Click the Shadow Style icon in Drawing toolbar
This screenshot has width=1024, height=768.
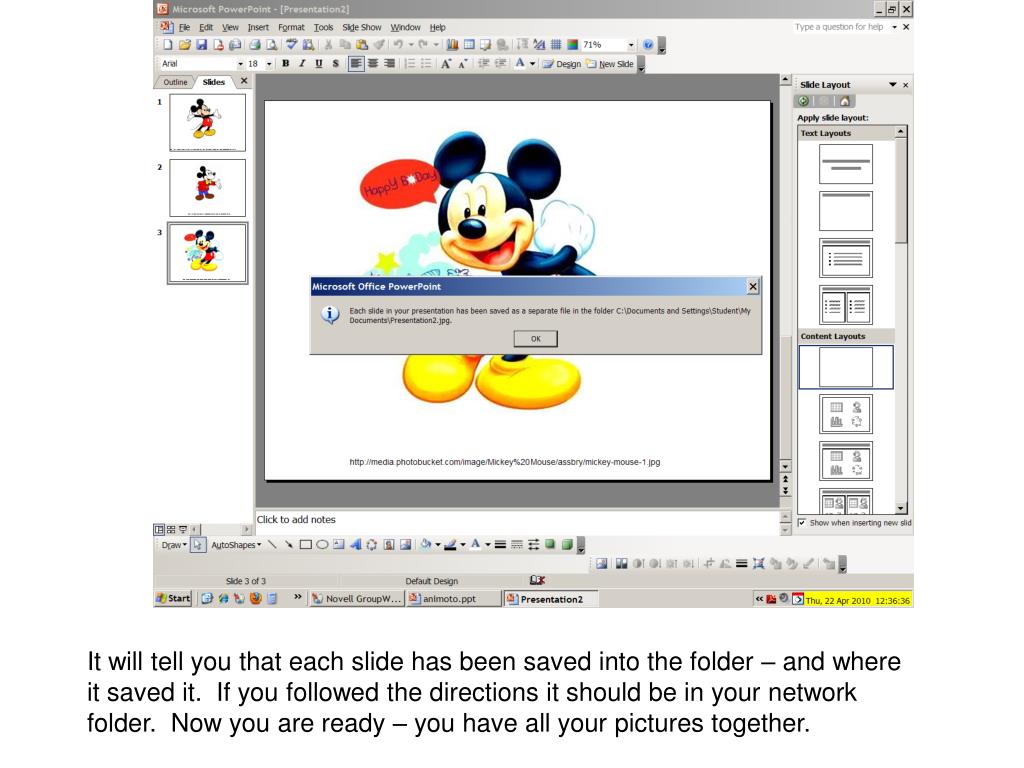550,545
